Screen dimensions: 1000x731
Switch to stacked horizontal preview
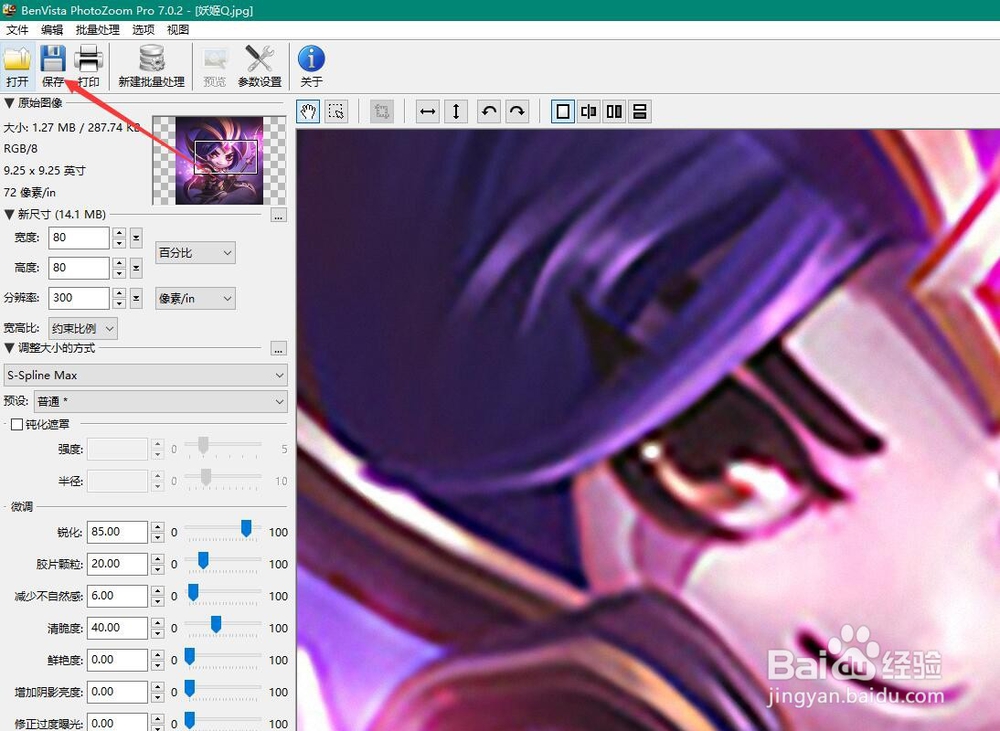(640, 112)
